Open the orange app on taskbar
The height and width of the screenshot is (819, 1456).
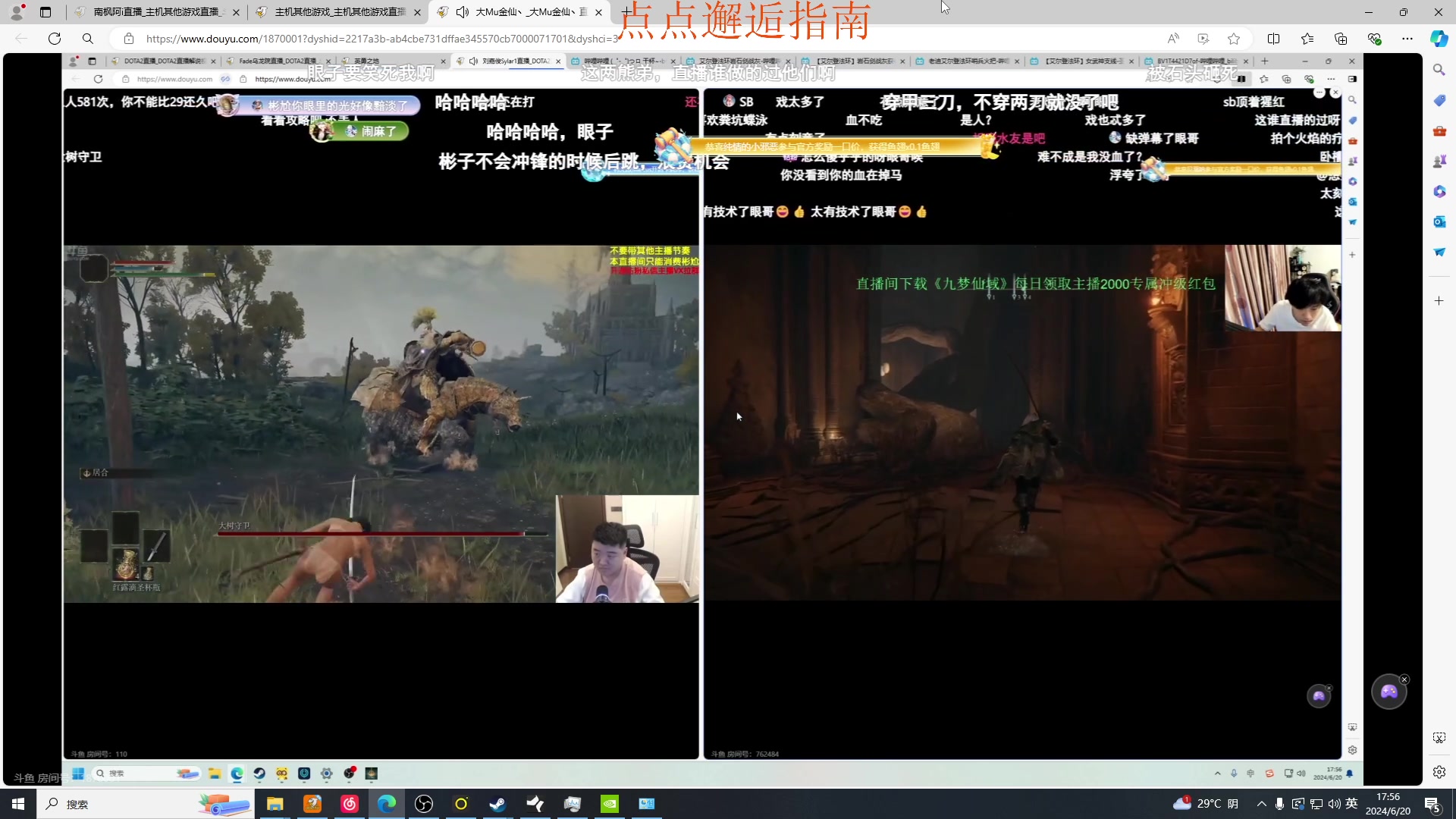[312, 804]
